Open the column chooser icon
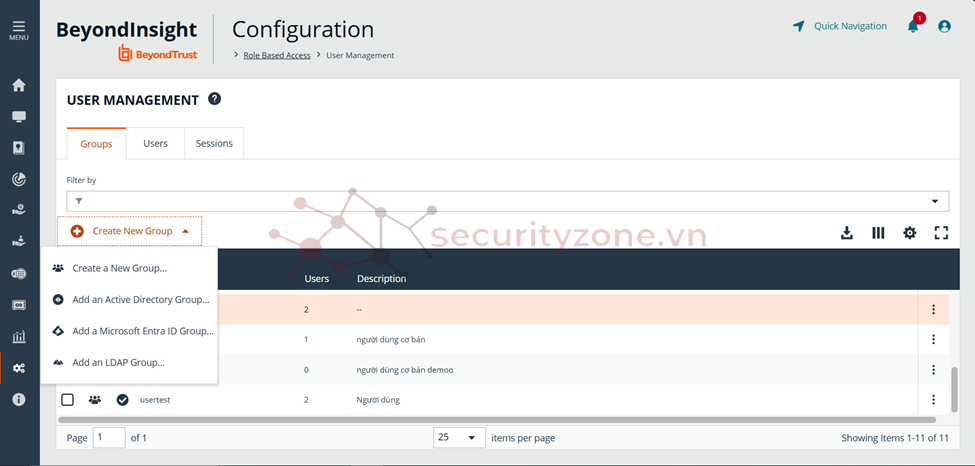Image resolution: width=975 pixels, height=466 pixels. coord(878,233)
